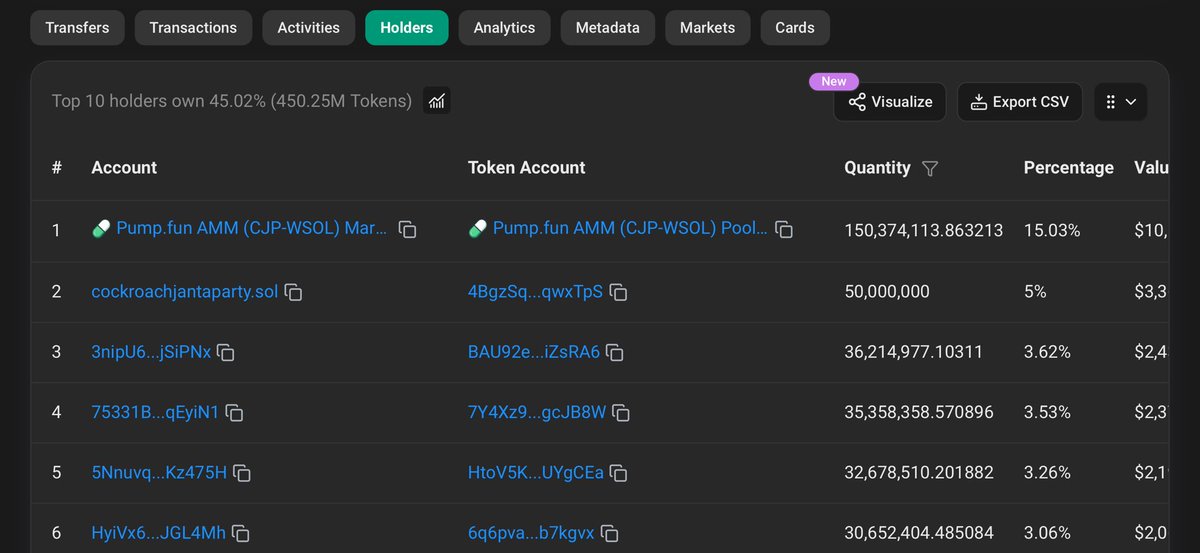Click quantity 36,214,977.10311
This screenshot has height=553, width=1200.
point(914,352)
